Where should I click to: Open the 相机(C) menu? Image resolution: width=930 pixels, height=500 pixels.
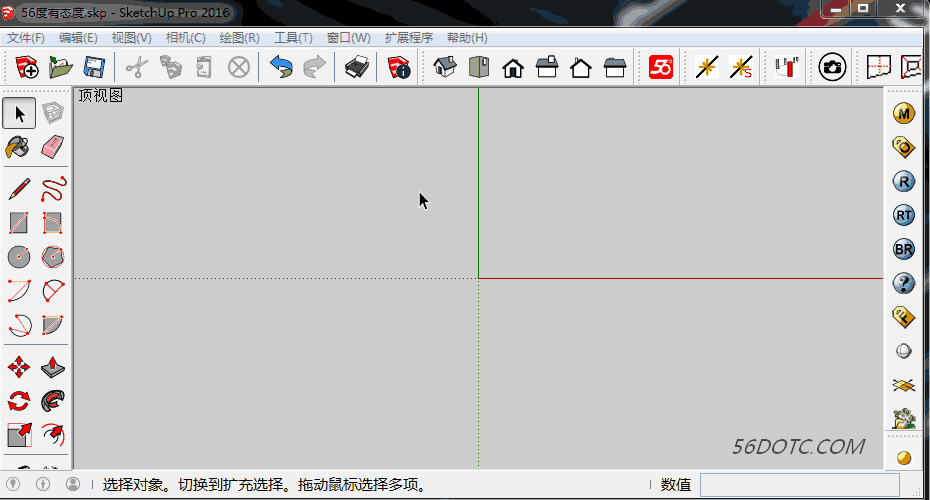click(185, 38)
